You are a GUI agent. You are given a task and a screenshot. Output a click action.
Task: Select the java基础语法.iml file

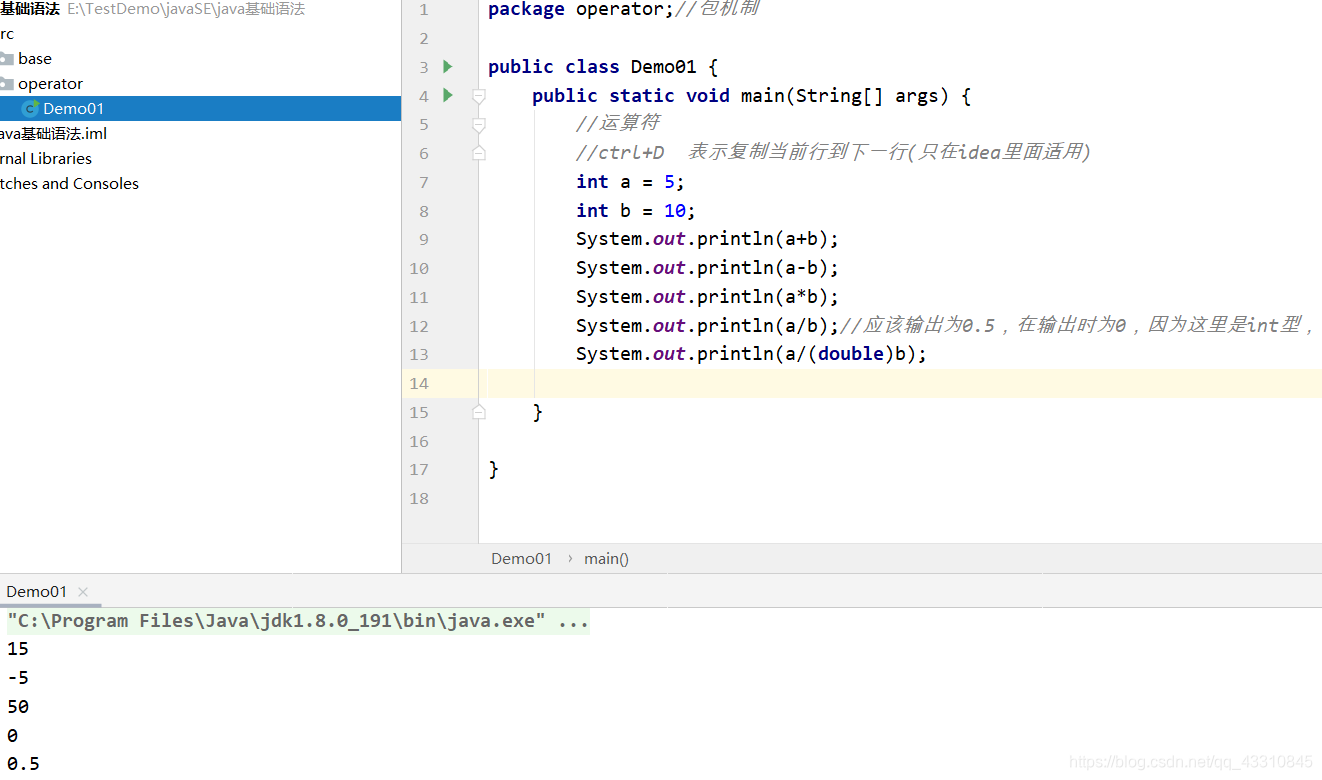(x=53, y=134)
